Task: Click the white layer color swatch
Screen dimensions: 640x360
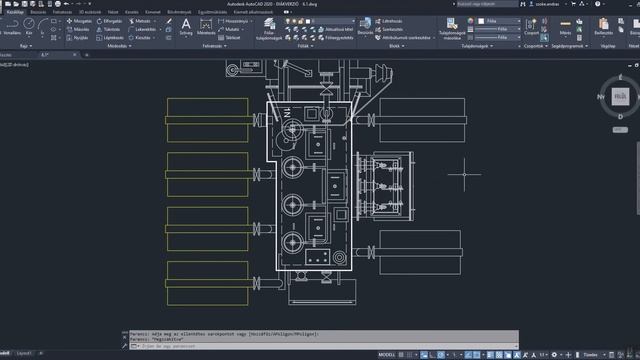Action: [x=308, y=21]
